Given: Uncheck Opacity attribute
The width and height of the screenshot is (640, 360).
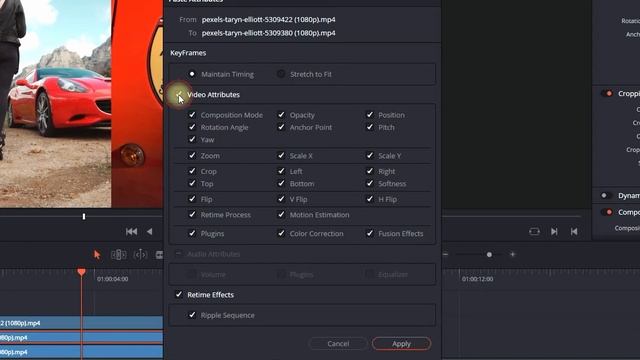Looking at the screenshot, I should click(x=281, y=115).
